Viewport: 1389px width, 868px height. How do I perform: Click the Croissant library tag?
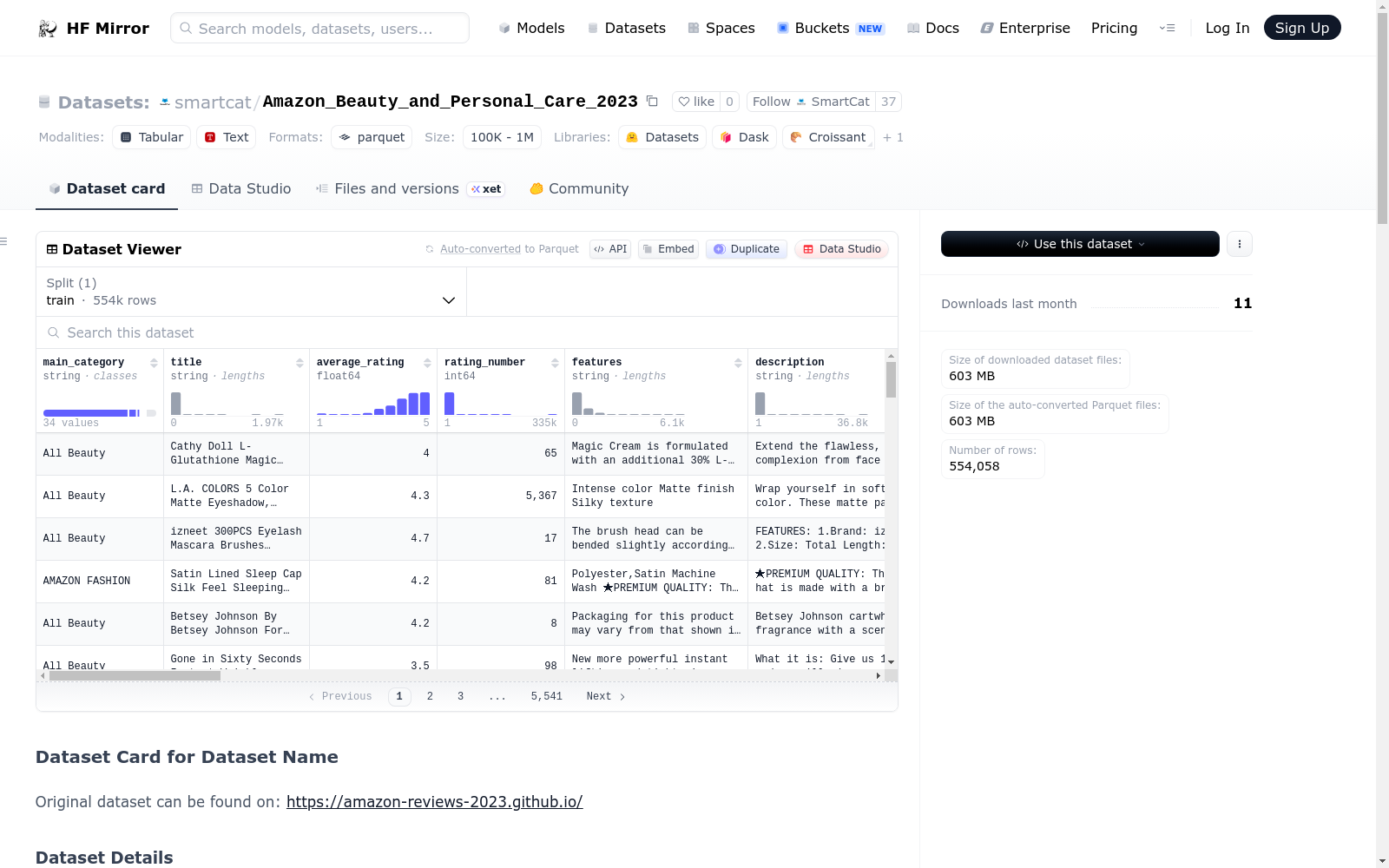[x=828, y=137]
